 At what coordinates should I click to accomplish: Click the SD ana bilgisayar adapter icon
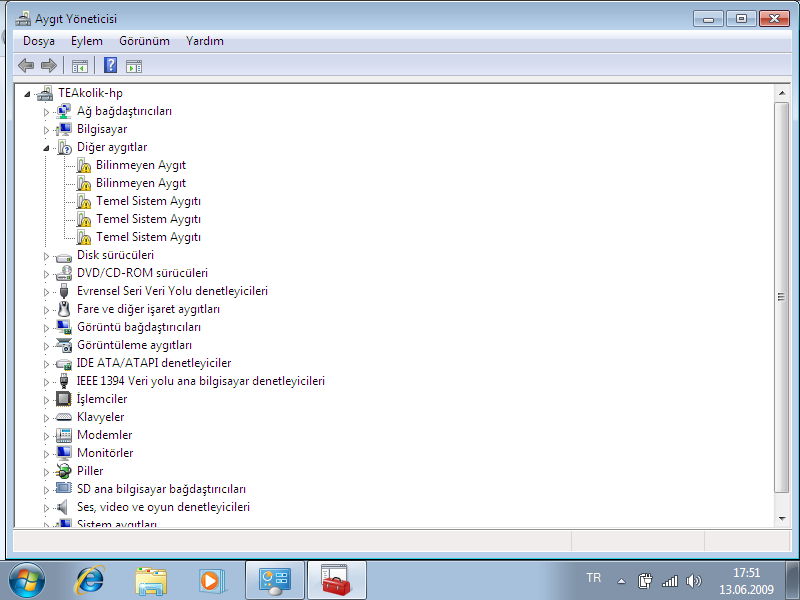click(x=64, y=488)
